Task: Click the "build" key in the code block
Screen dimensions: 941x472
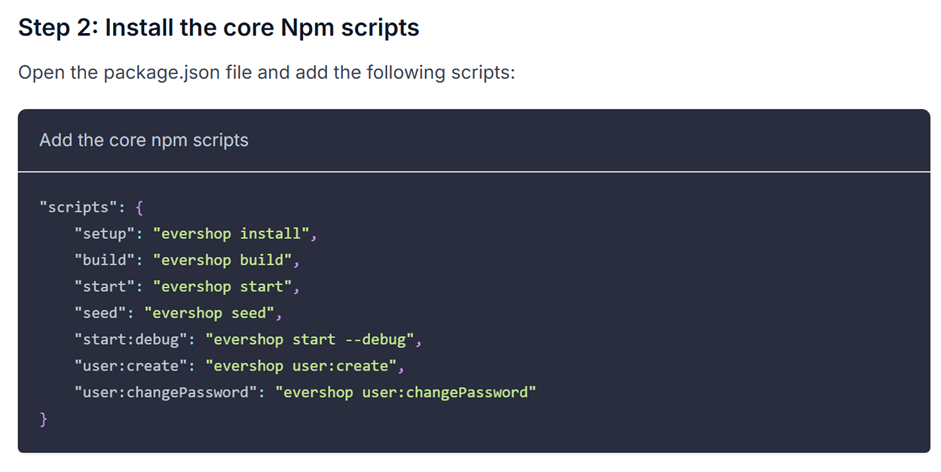Action: pos(104,260)
